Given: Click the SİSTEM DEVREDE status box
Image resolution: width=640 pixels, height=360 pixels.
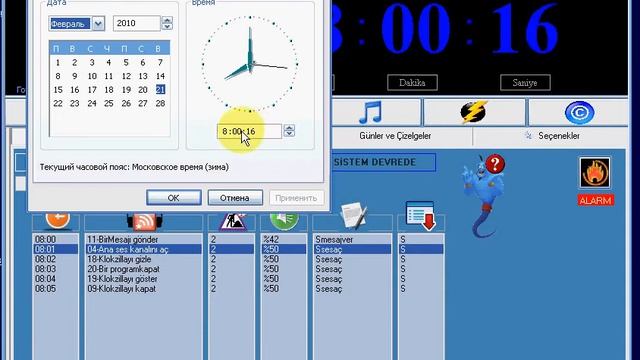Looking at the screenshot, I should tap(383, 162).
